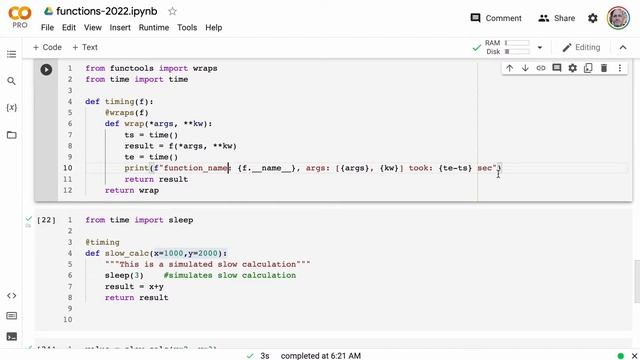Click the Colab PRO logo
This screenshot has width=640, height=360.
click(20, 18)
